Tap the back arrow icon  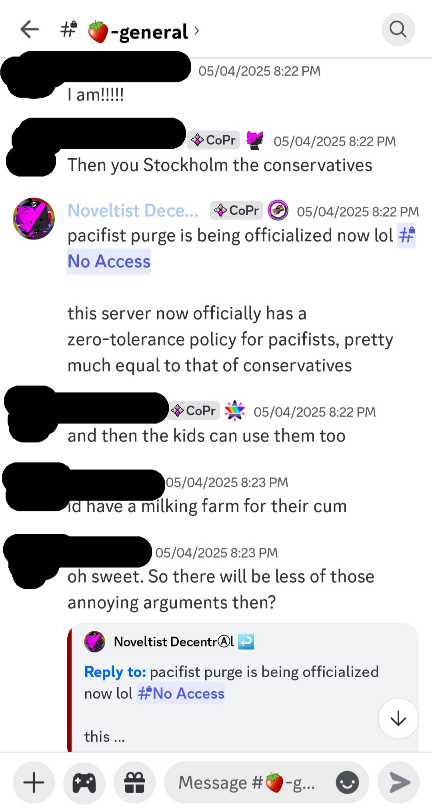pyautogui.click(x=30, y=30)
